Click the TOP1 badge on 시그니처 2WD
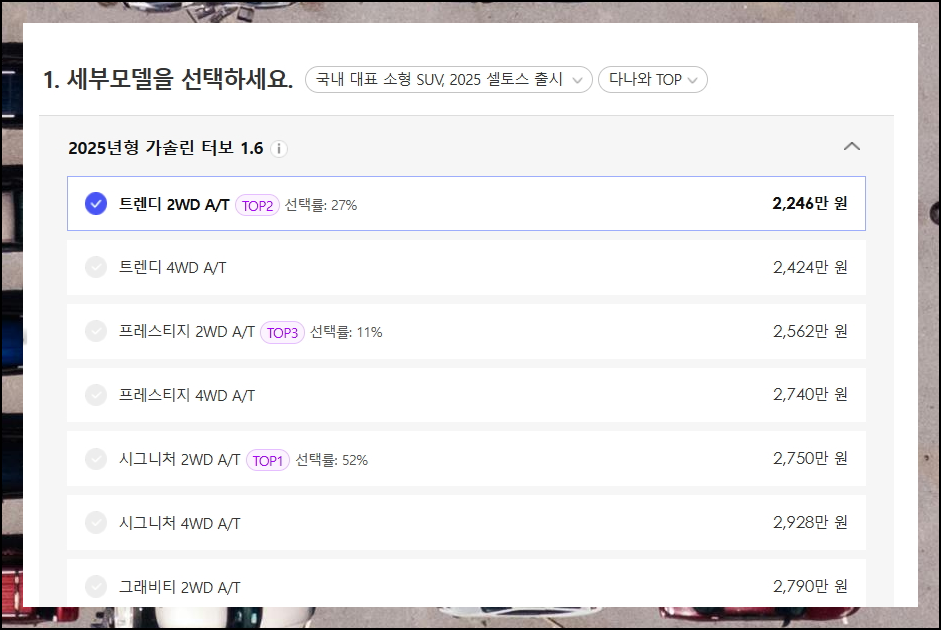 (x=268, y=460)
